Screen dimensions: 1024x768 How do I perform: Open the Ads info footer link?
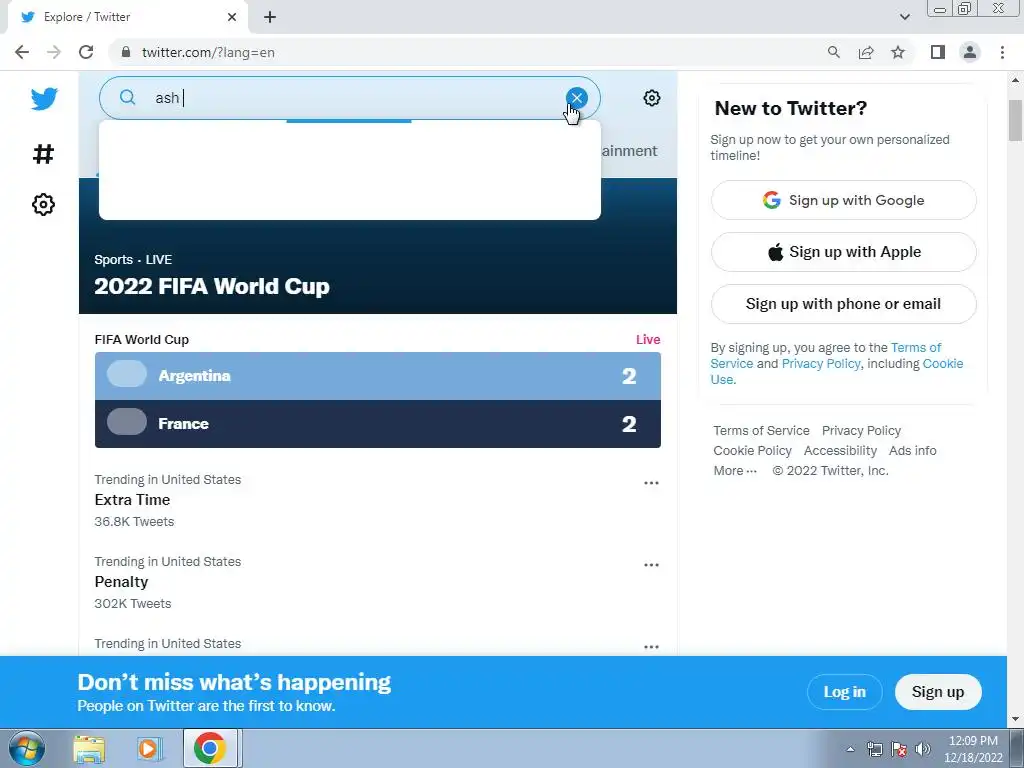pos(912,451)
